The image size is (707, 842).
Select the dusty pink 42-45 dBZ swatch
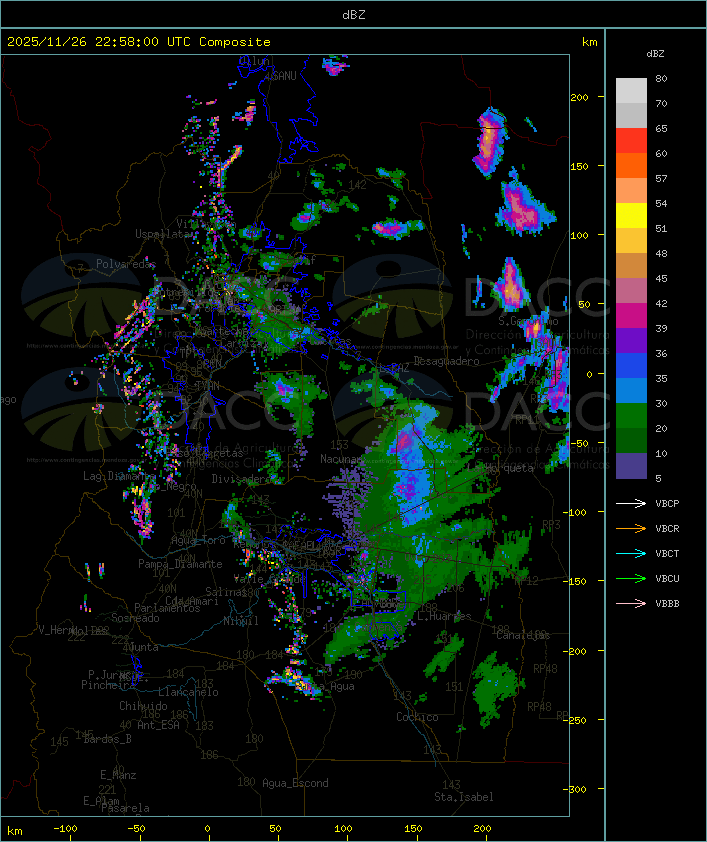pyautogui.click(x=631, y=291)
